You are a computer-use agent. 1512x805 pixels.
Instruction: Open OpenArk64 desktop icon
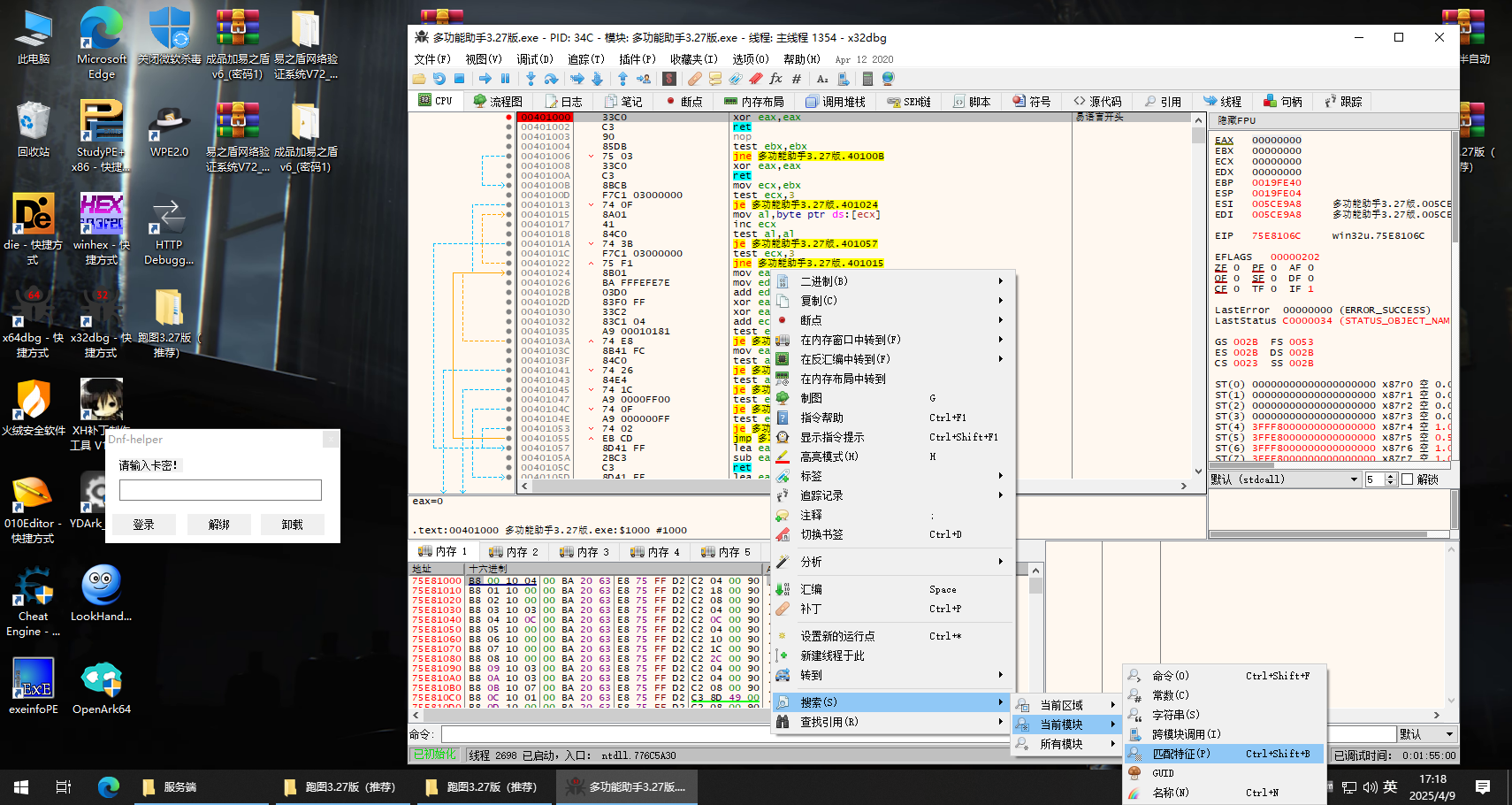point(102,687)
